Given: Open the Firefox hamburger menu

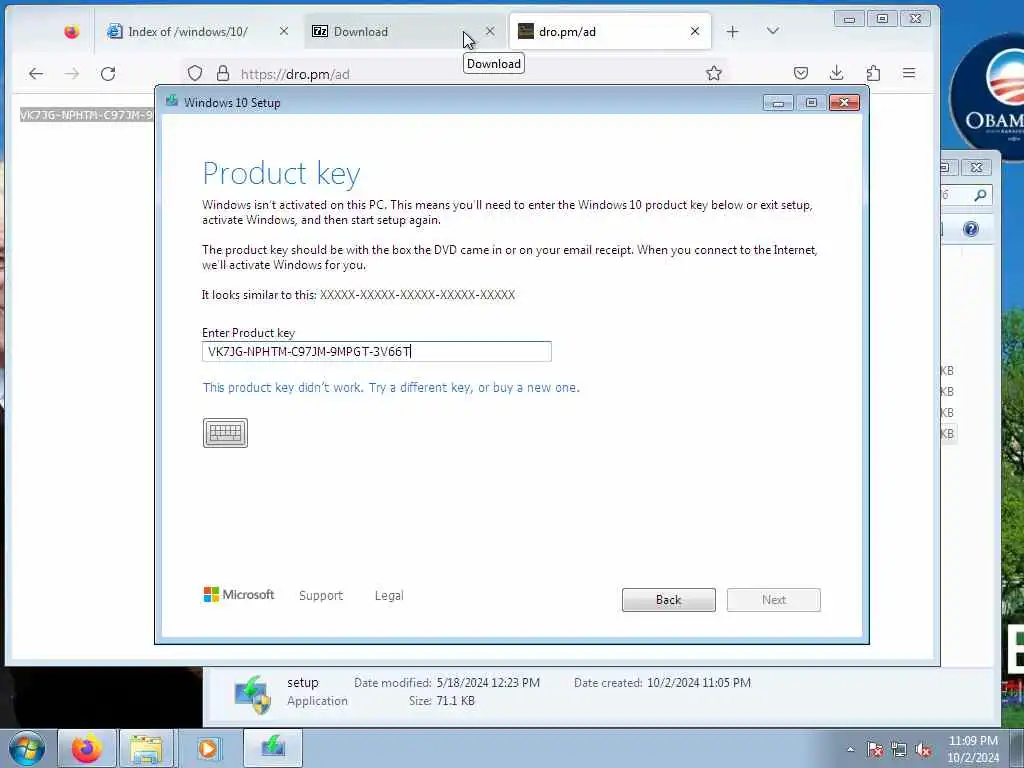Looking at the screenshot, I should point(909,72).
